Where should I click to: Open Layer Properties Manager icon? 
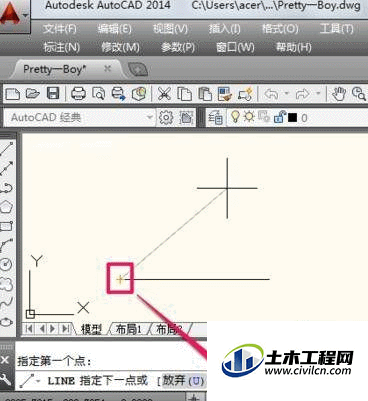coord(215,118)
